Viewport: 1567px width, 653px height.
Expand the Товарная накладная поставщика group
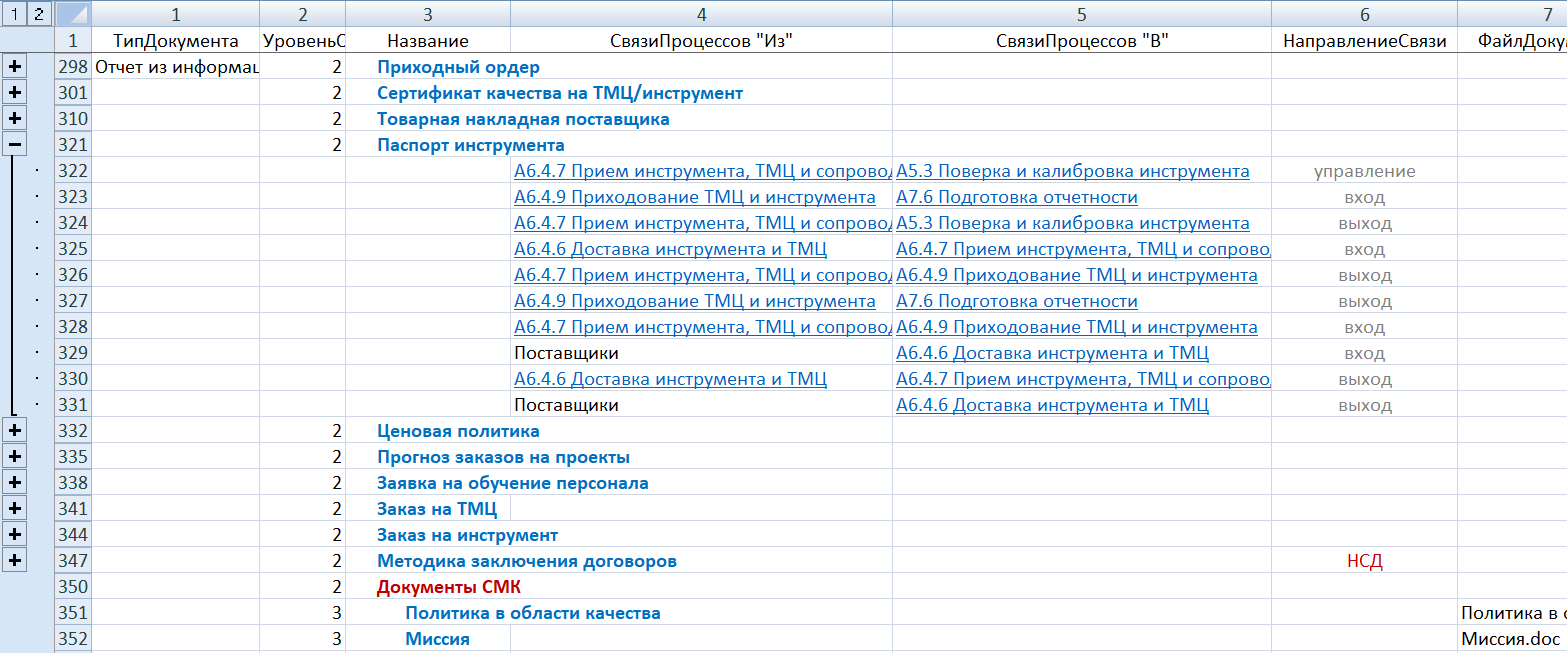pyautogui.click(x=15, y=119)
